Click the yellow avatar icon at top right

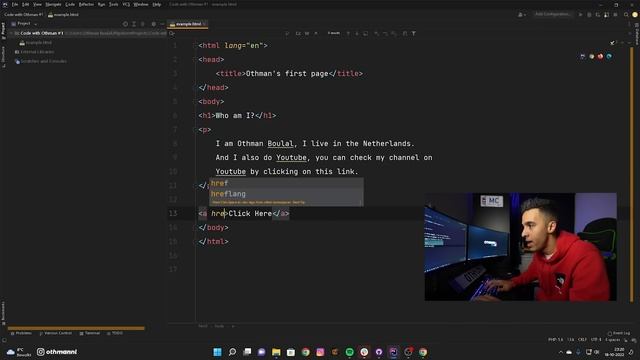tap(635, 14)
